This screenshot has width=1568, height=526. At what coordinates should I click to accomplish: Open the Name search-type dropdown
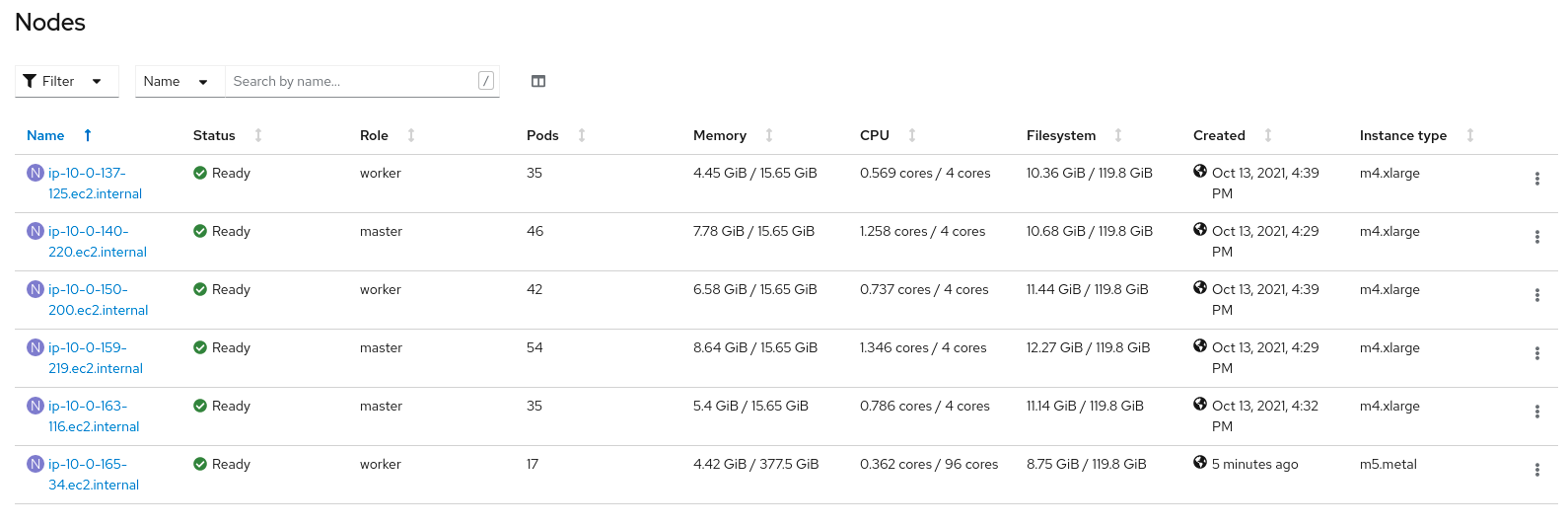(x=176, y=81)
